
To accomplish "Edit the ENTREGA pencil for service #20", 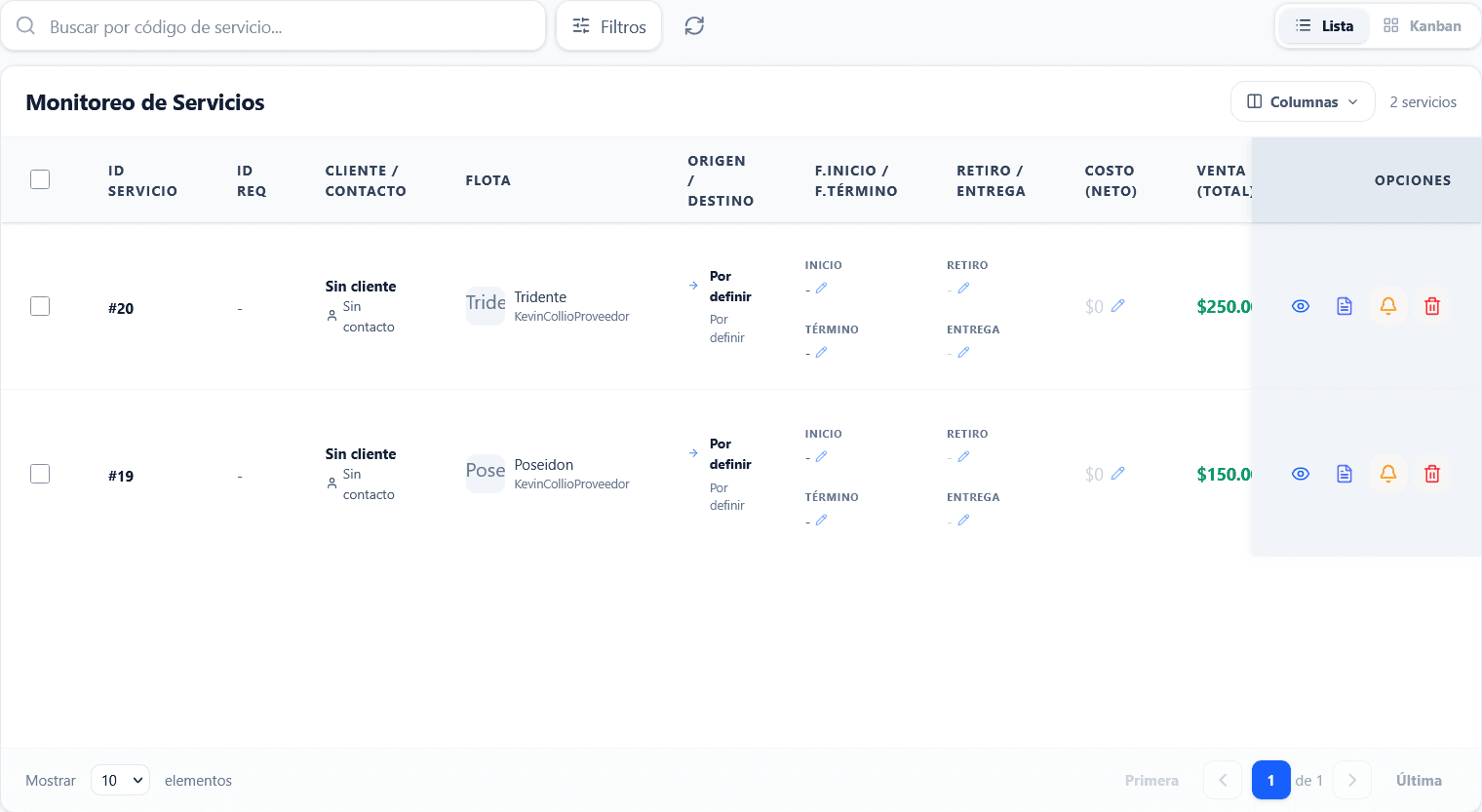I will tap(963, 352).
